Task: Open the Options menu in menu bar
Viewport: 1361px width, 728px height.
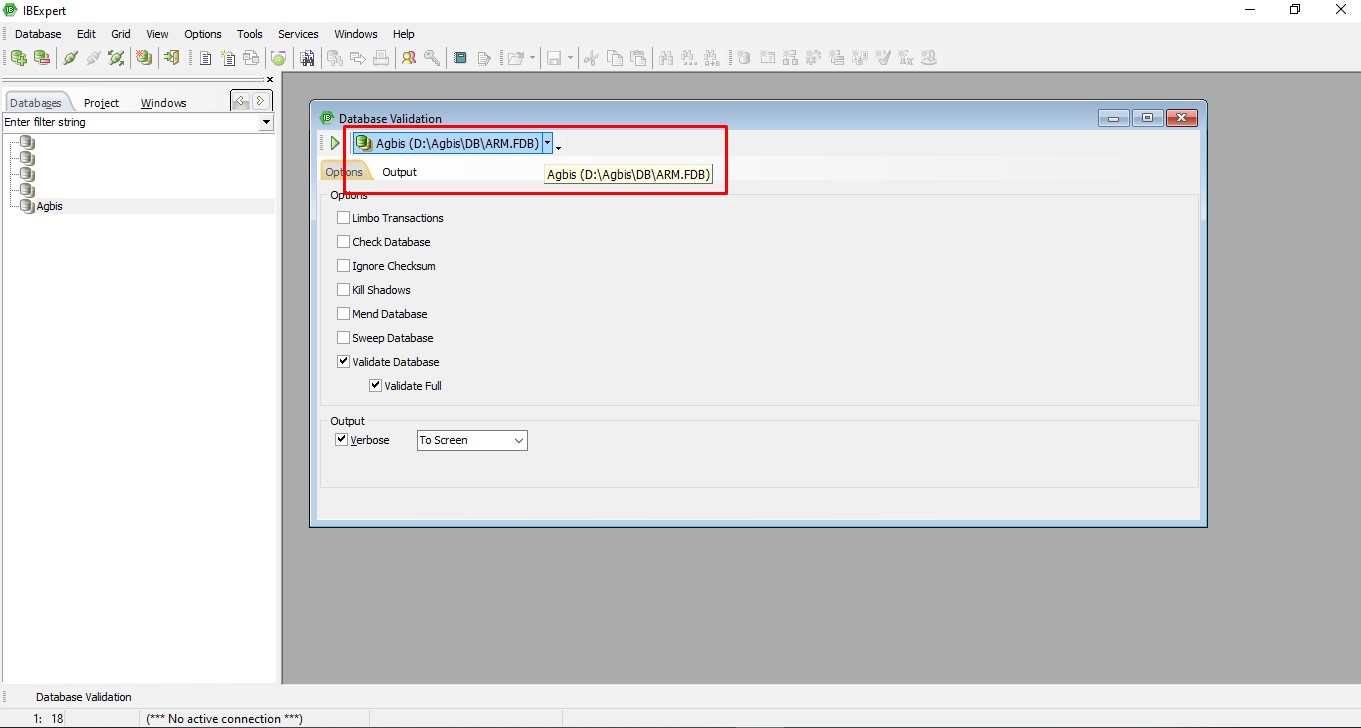Action: click(203, 34)
